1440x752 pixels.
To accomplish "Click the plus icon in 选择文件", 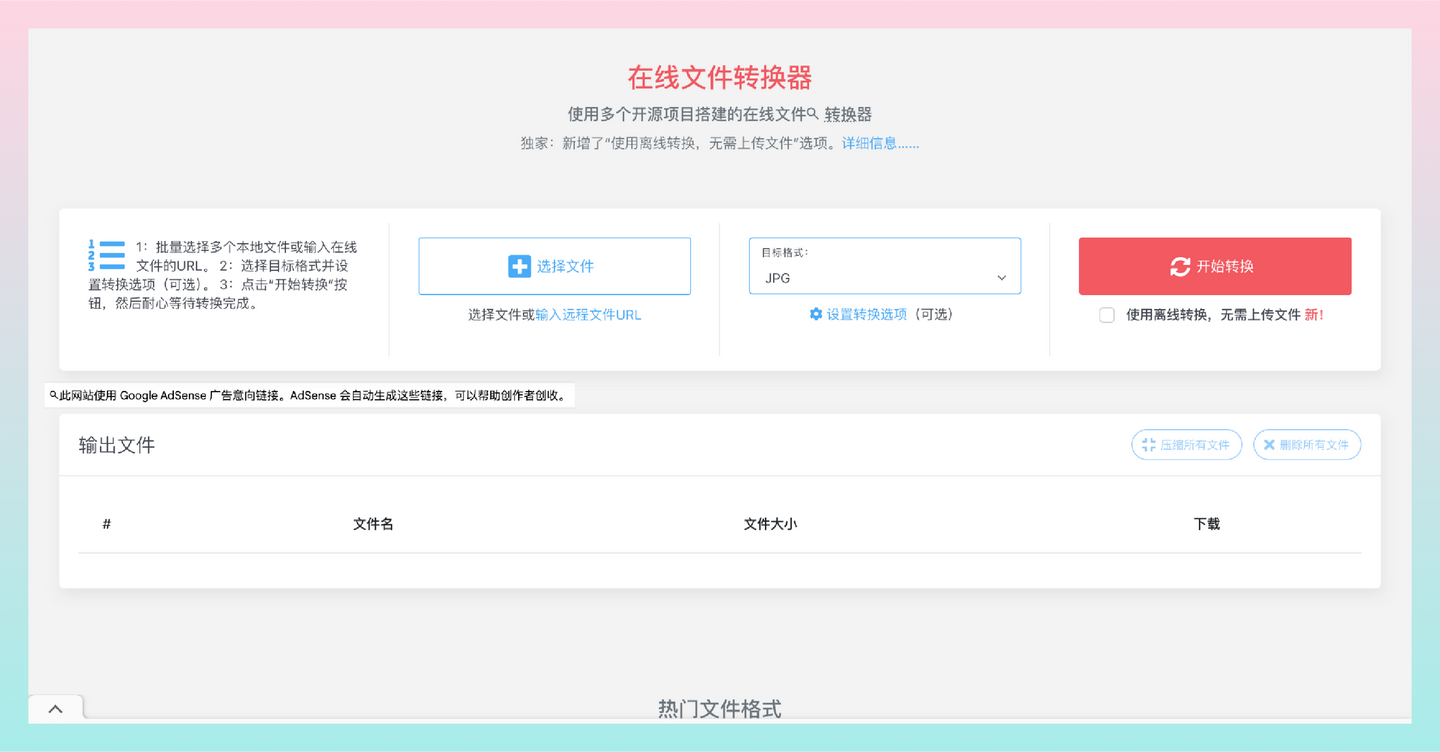I will (519, 266).
